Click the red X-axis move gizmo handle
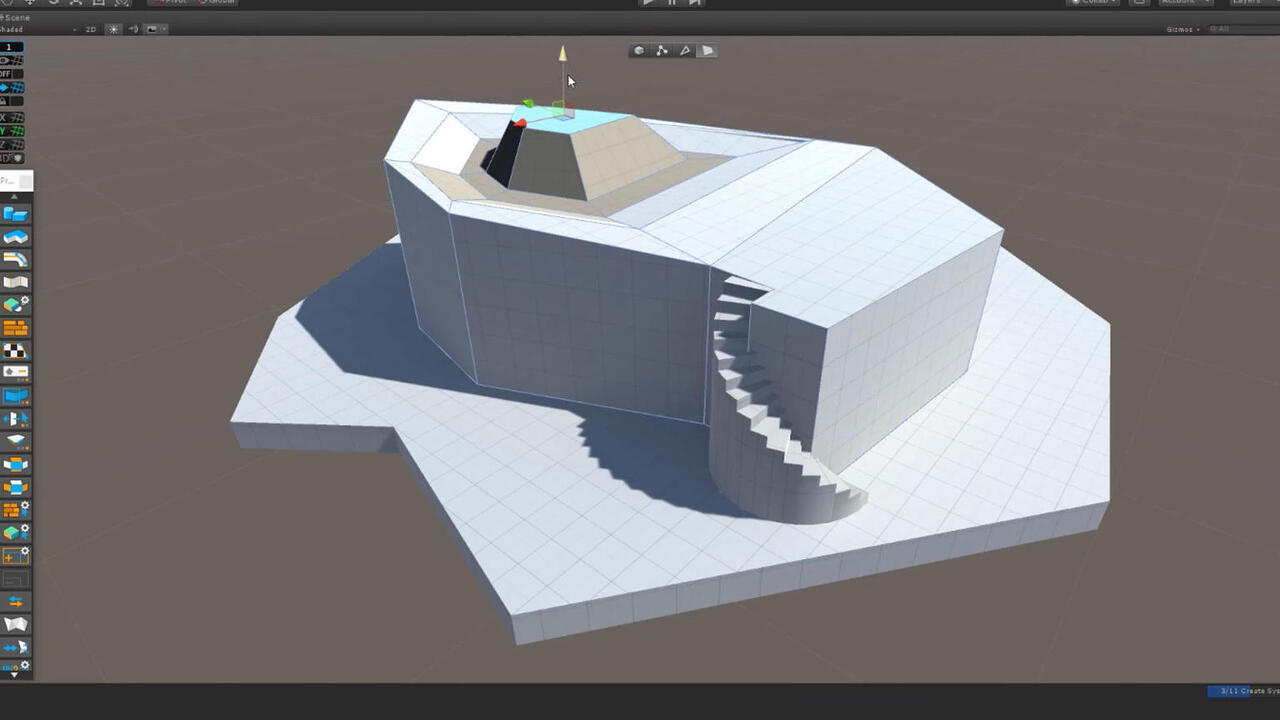1280x720 pixels. (519, 123)
